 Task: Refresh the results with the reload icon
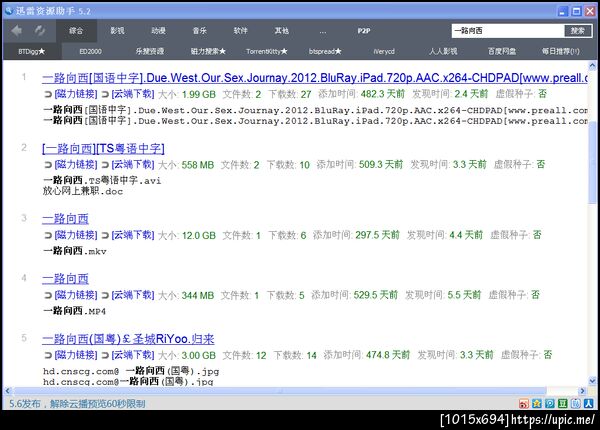tap(39, 31)
